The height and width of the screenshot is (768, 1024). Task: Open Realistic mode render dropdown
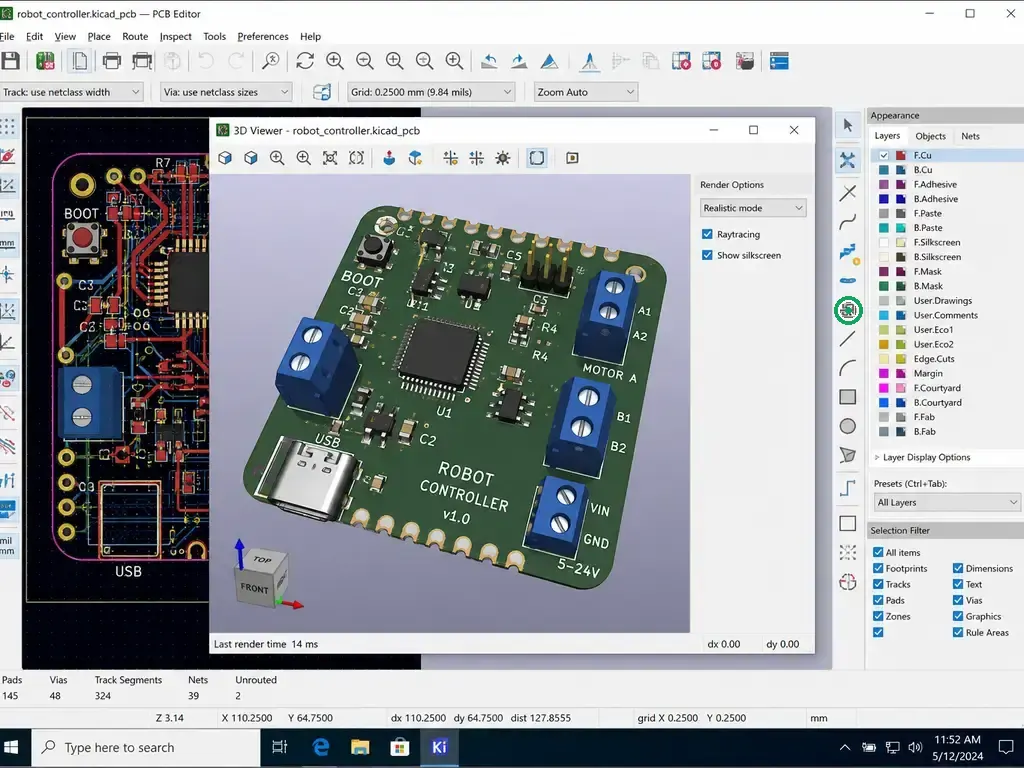pos(753,208)
